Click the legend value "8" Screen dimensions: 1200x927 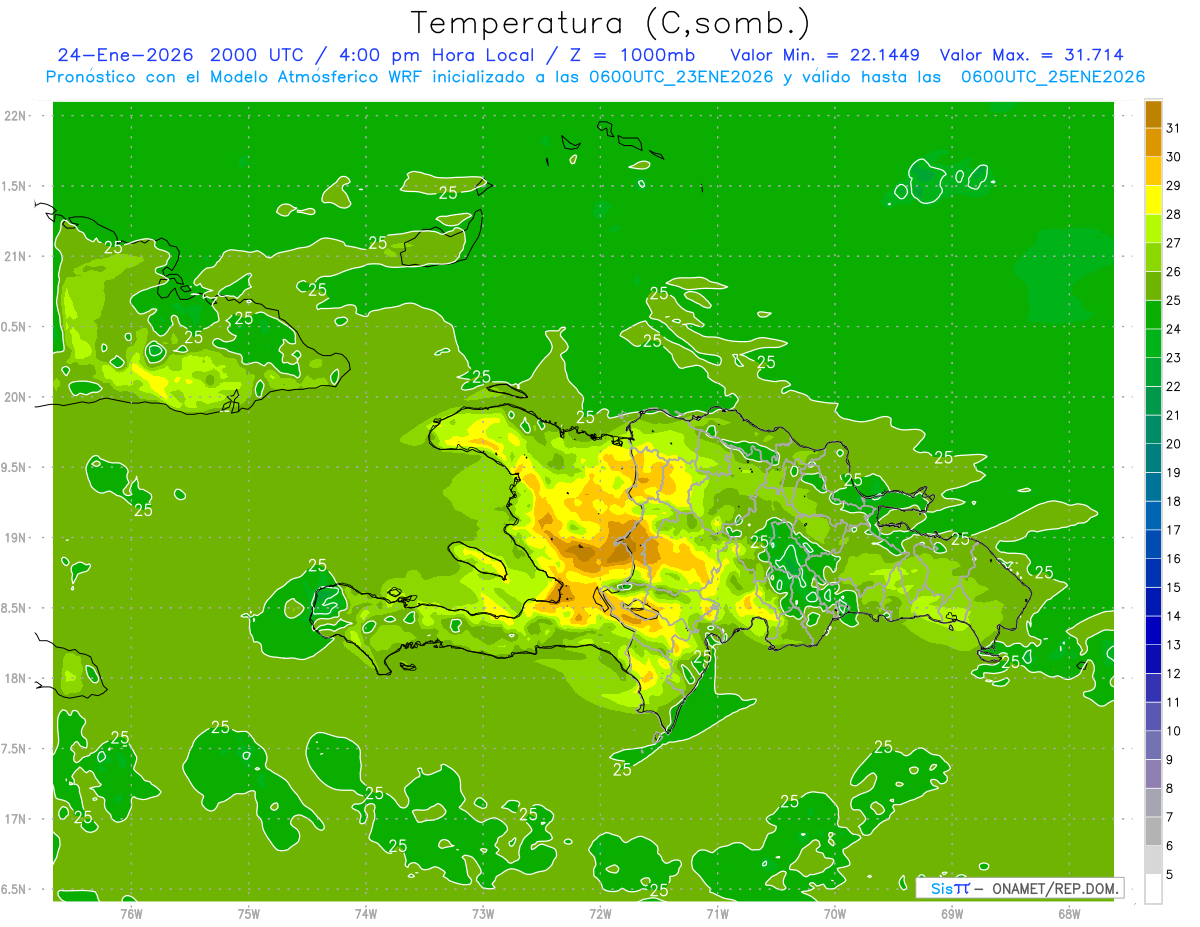pyautogui.click(x=1170, y=789)
